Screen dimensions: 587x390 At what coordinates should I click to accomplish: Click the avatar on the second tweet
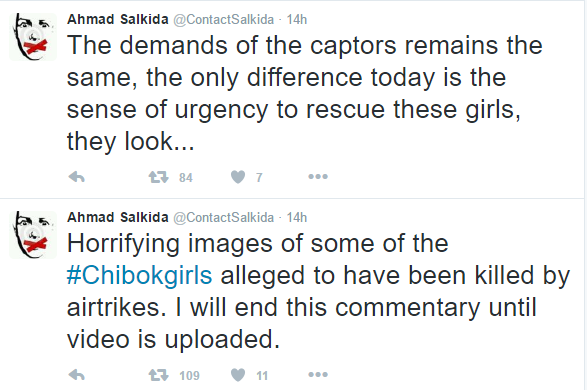[33, 235]
